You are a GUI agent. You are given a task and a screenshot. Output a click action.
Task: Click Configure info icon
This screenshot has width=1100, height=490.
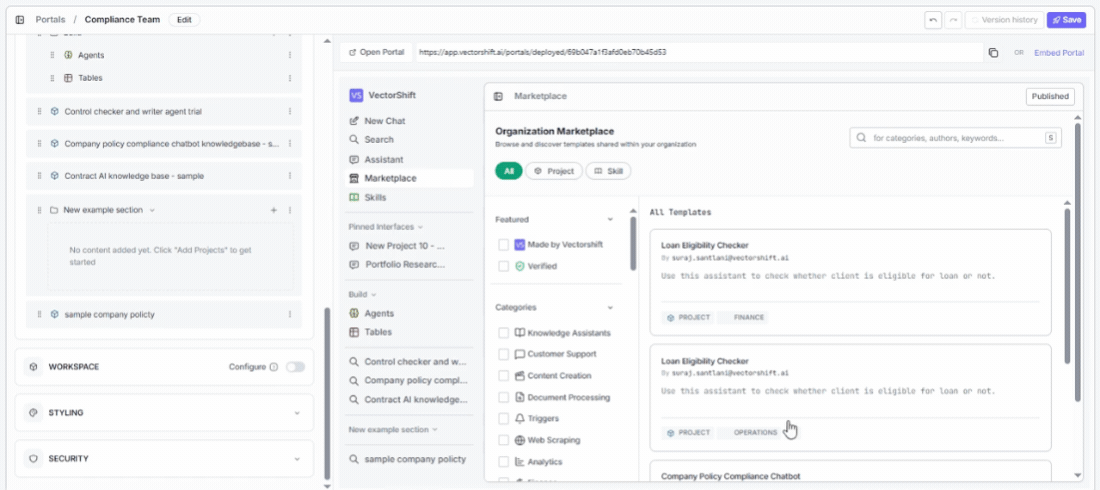click(274, 366)
